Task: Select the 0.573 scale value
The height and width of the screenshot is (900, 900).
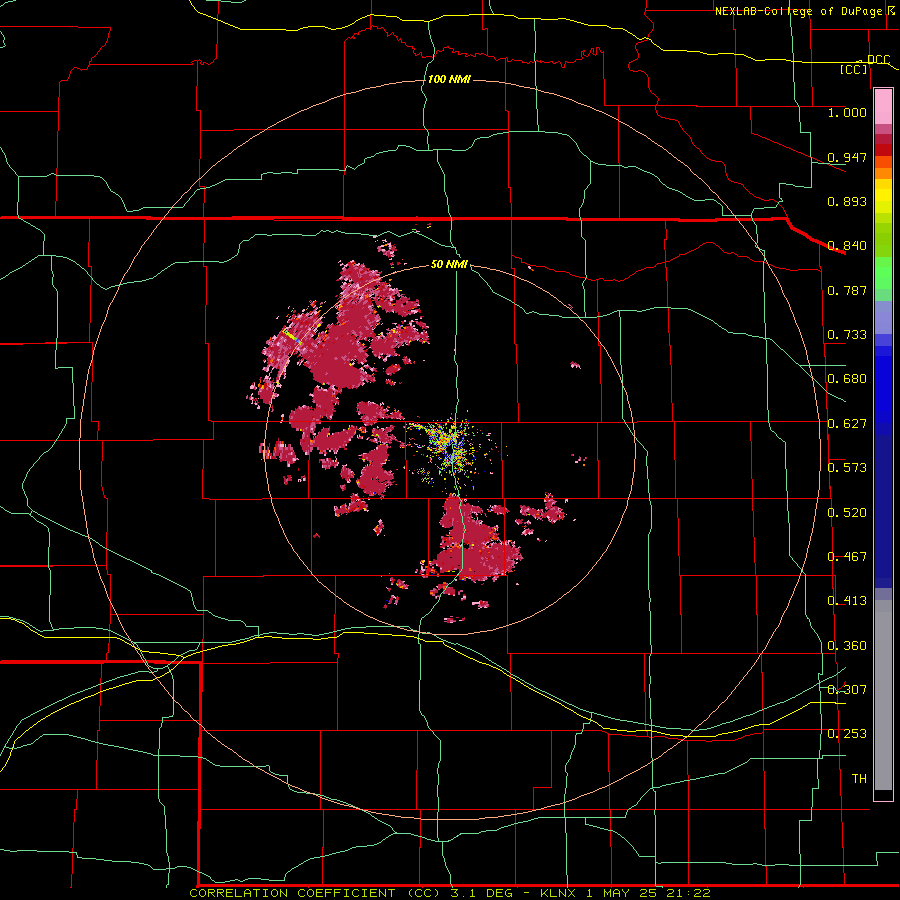Action: click(x=847, y=468)
